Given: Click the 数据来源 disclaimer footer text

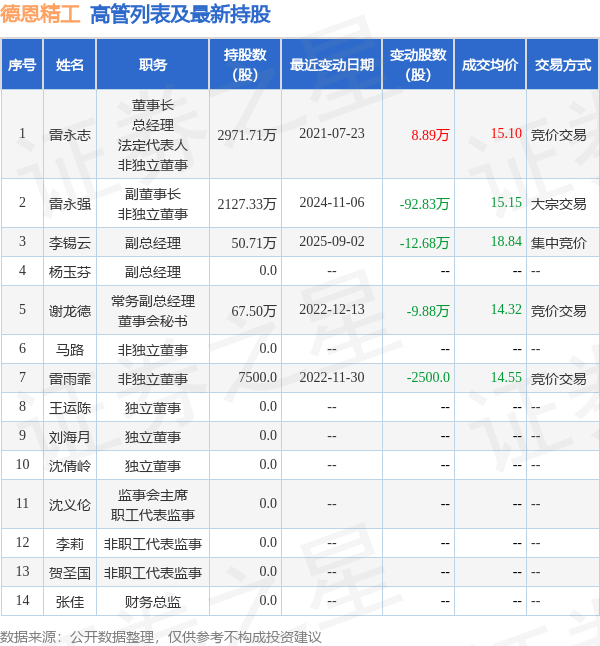Looking at the screenshot, I should click(160, 637).
